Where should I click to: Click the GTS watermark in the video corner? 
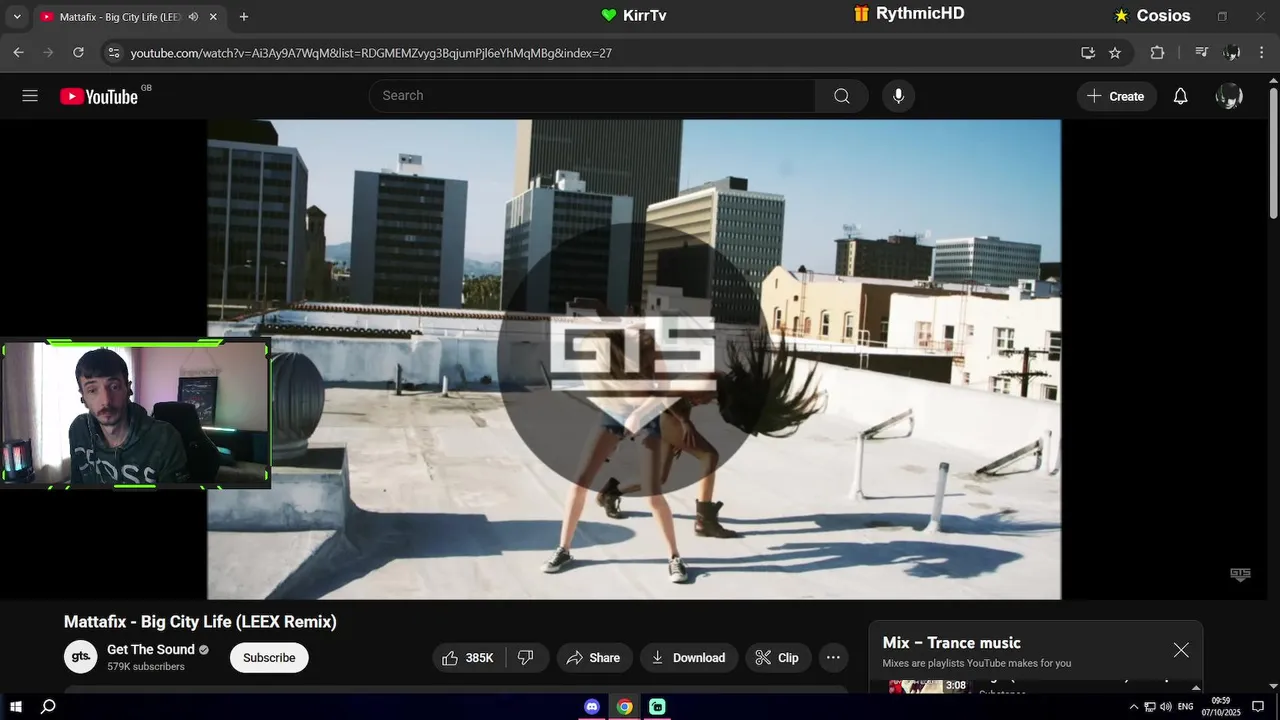click(x=1240, y=574)
